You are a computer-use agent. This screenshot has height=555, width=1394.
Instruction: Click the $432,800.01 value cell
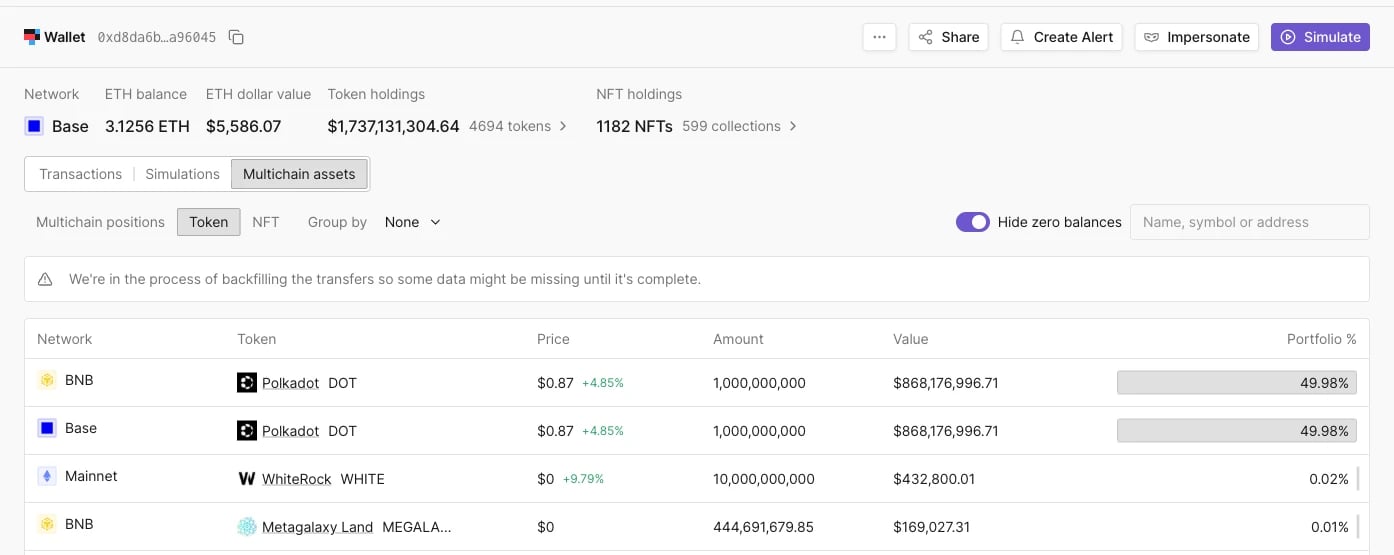tap(934, 479)
